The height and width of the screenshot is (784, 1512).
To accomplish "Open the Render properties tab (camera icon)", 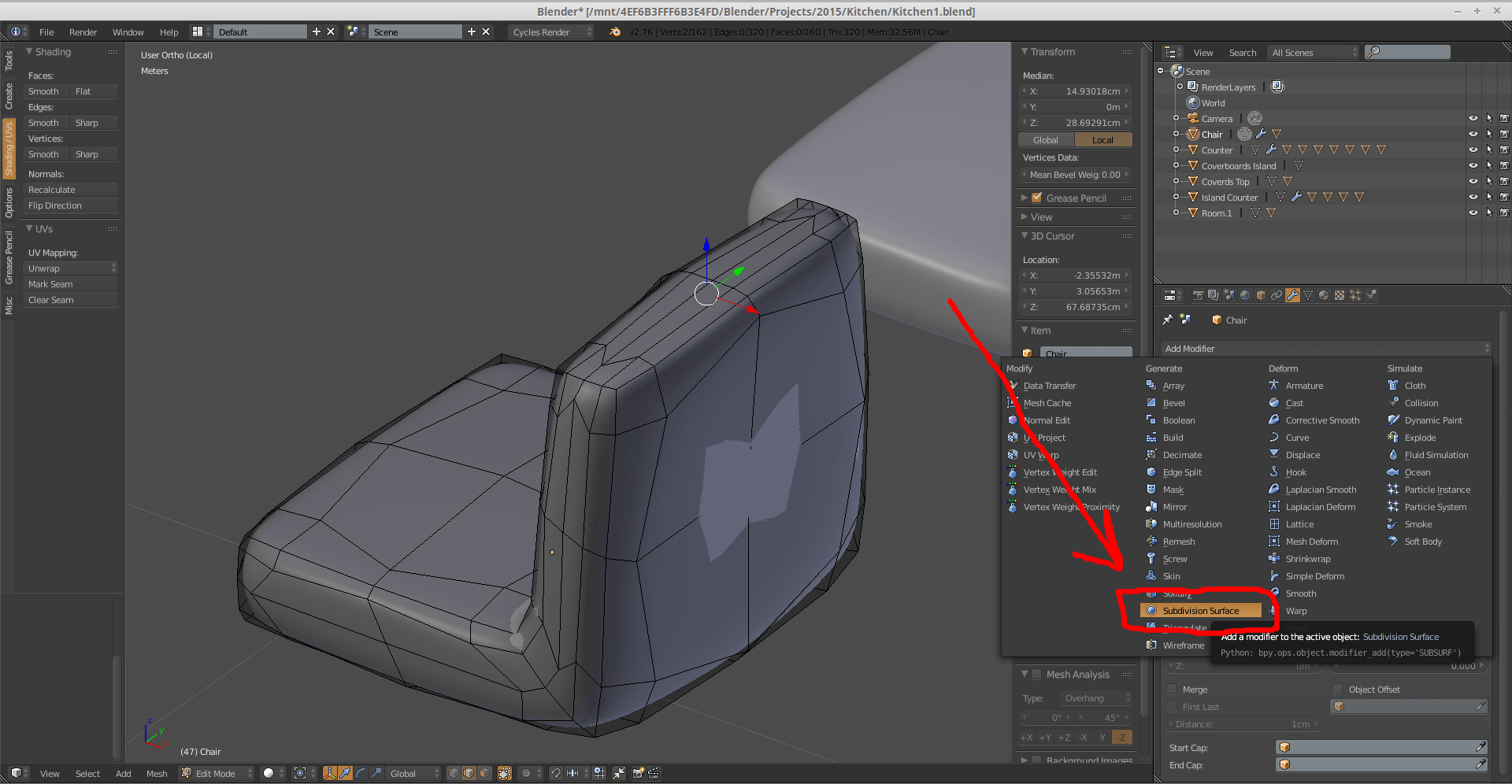I will (x=1199, y=294).
